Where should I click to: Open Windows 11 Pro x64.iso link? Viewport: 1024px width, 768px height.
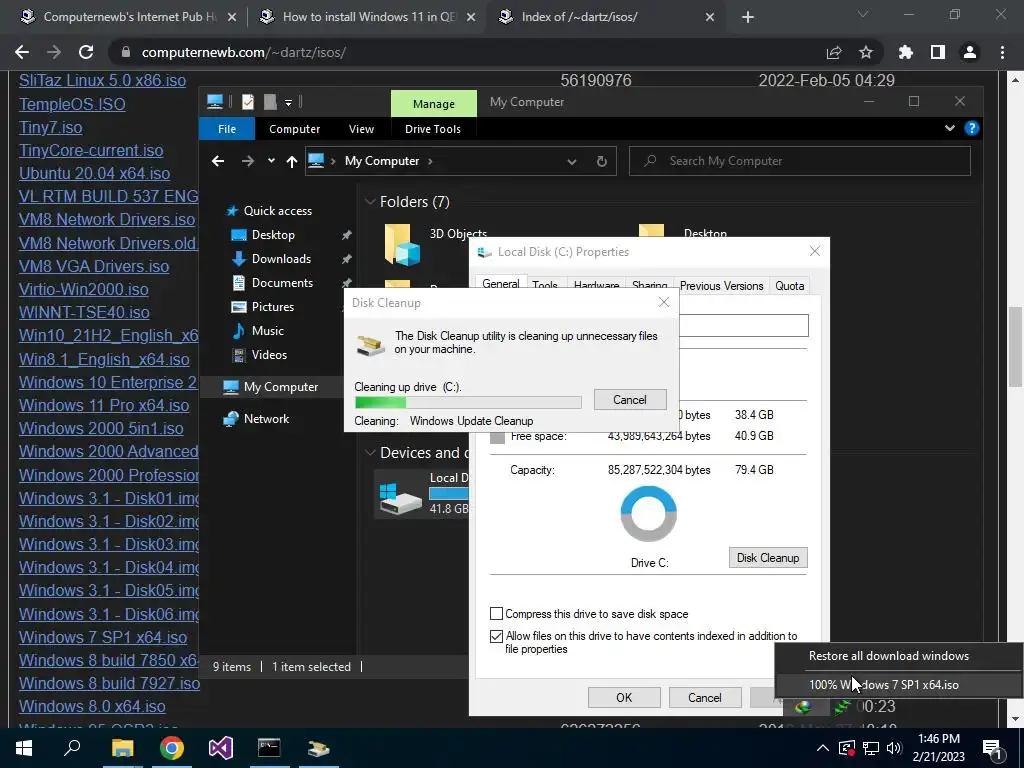104,405
